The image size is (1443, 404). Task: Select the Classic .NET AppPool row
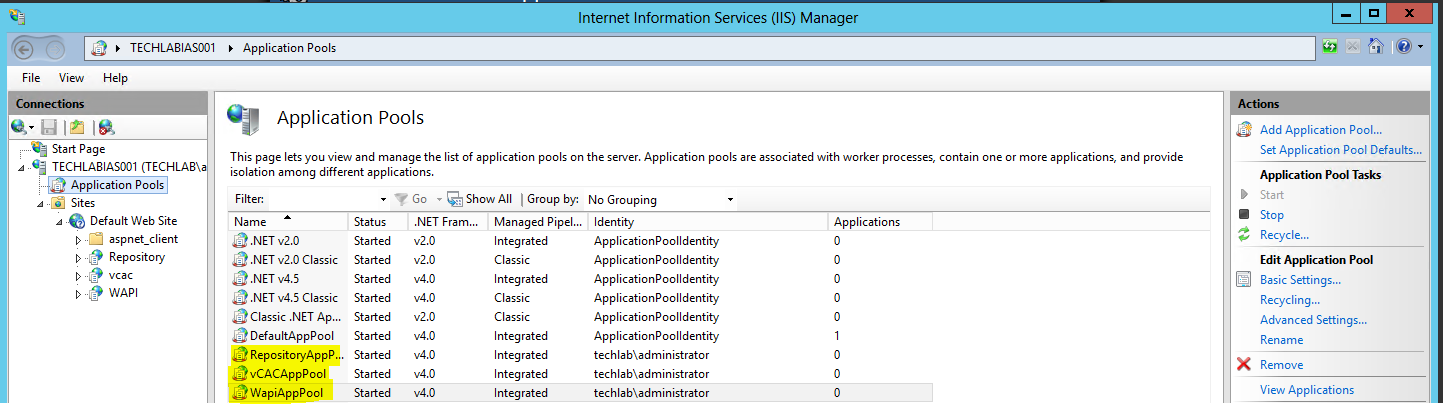(580, 317)
